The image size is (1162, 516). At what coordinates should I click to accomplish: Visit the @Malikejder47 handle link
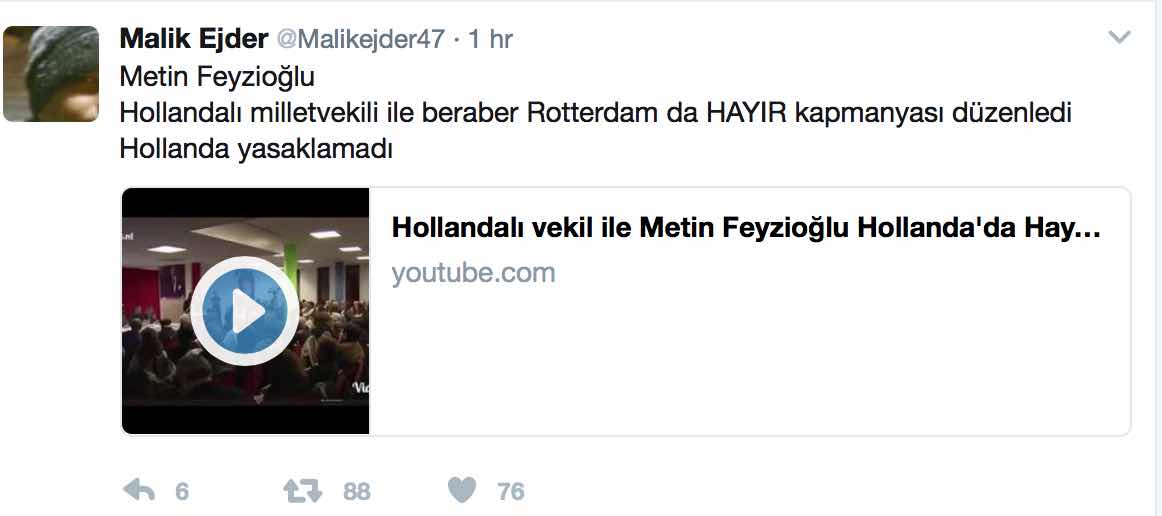click(x=361, y=39)
